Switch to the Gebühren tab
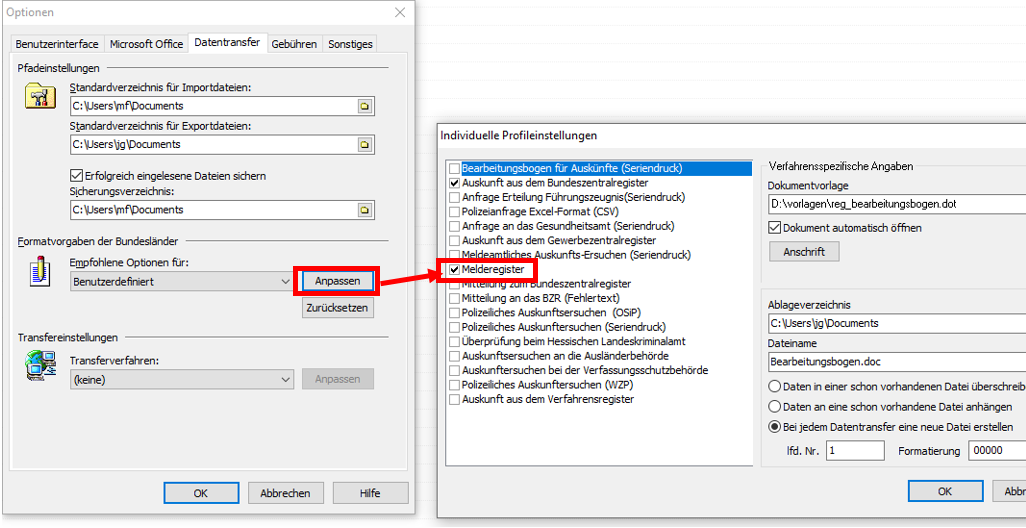 [294, 44]
